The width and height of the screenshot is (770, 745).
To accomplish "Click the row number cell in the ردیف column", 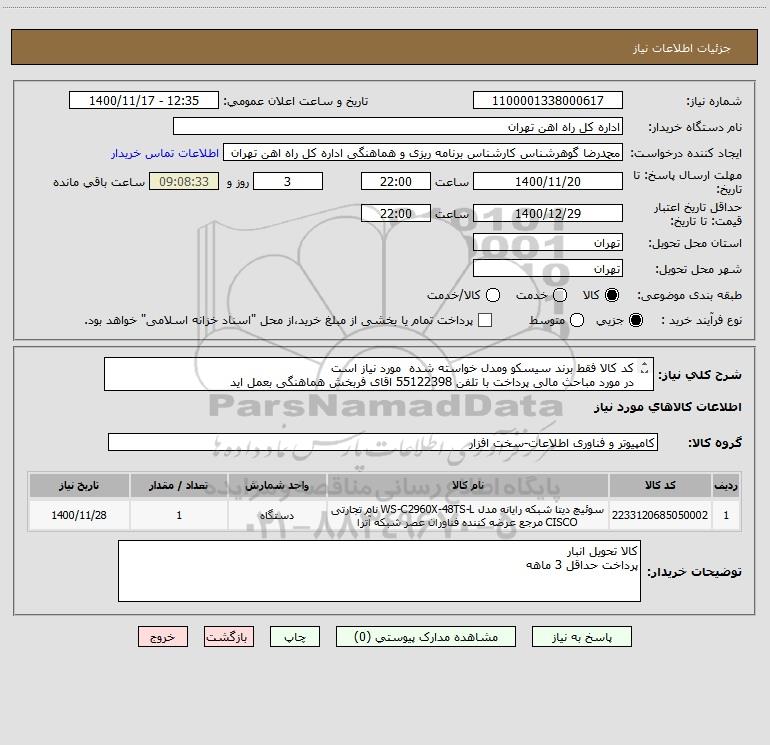I will click(x=726, y=515).
